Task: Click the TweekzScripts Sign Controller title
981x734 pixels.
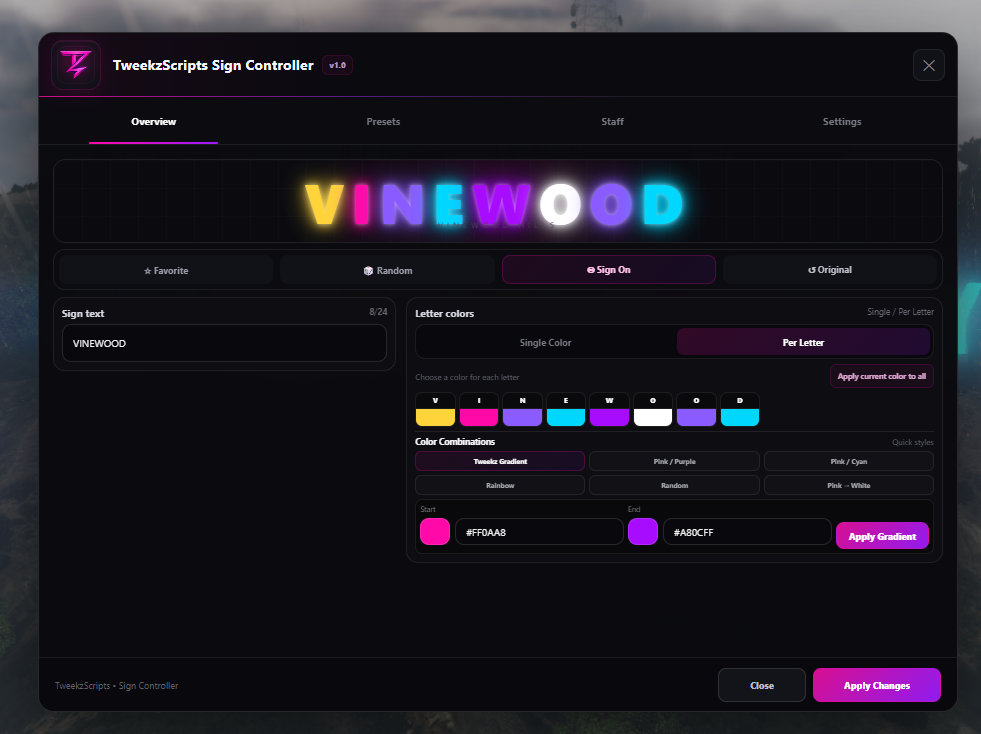Action: pyautogui.click(x=213, y=65)
